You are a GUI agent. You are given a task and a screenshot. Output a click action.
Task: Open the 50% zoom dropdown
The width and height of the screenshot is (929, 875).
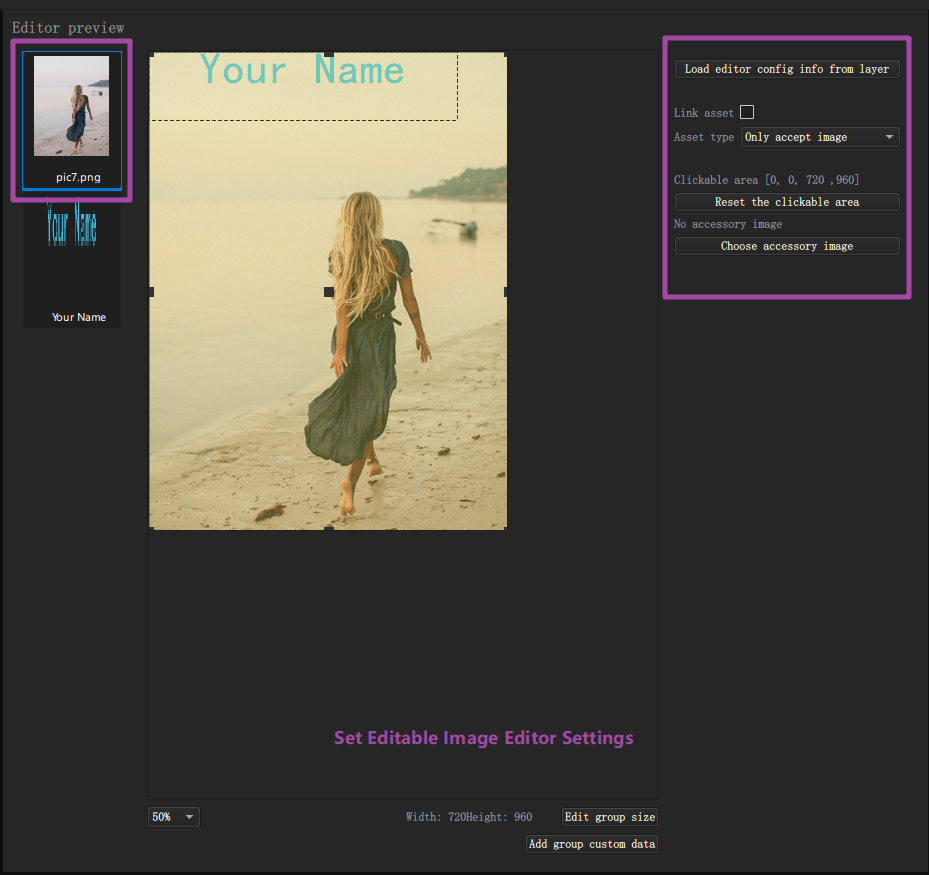[x=174, y=817]
